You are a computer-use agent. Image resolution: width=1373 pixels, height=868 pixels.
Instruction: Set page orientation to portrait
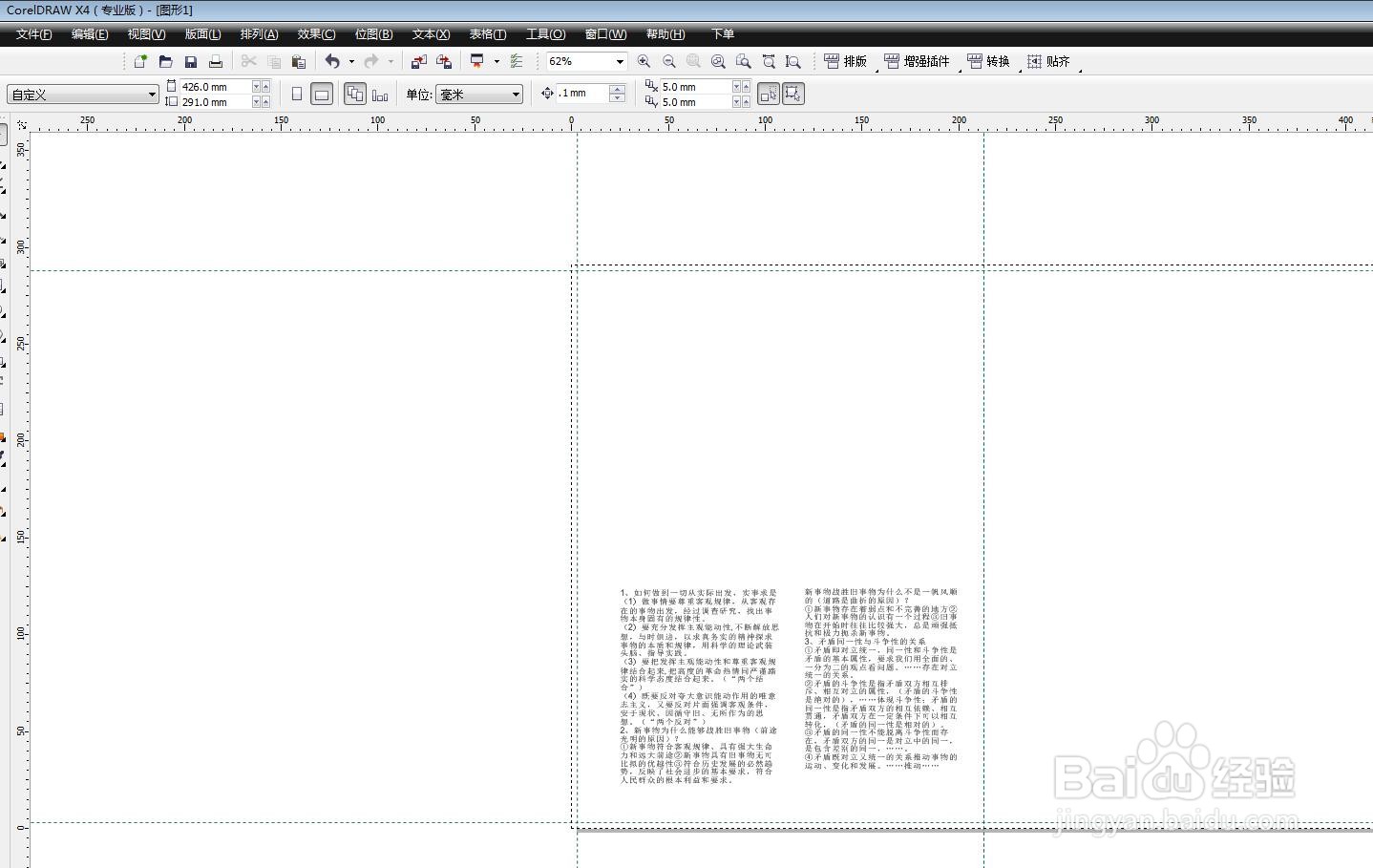pyautogui.click(x=297, y=94)
